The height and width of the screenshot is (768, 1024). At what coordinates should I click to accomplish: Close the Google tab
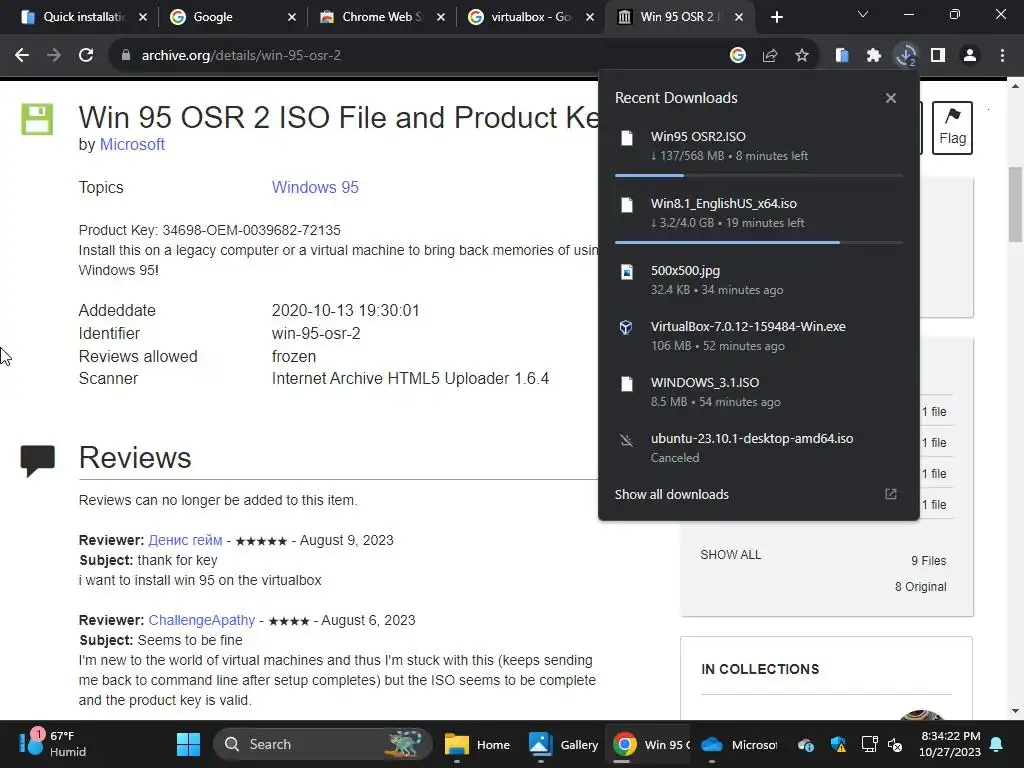pyautogui.click(x=292, y=17)
